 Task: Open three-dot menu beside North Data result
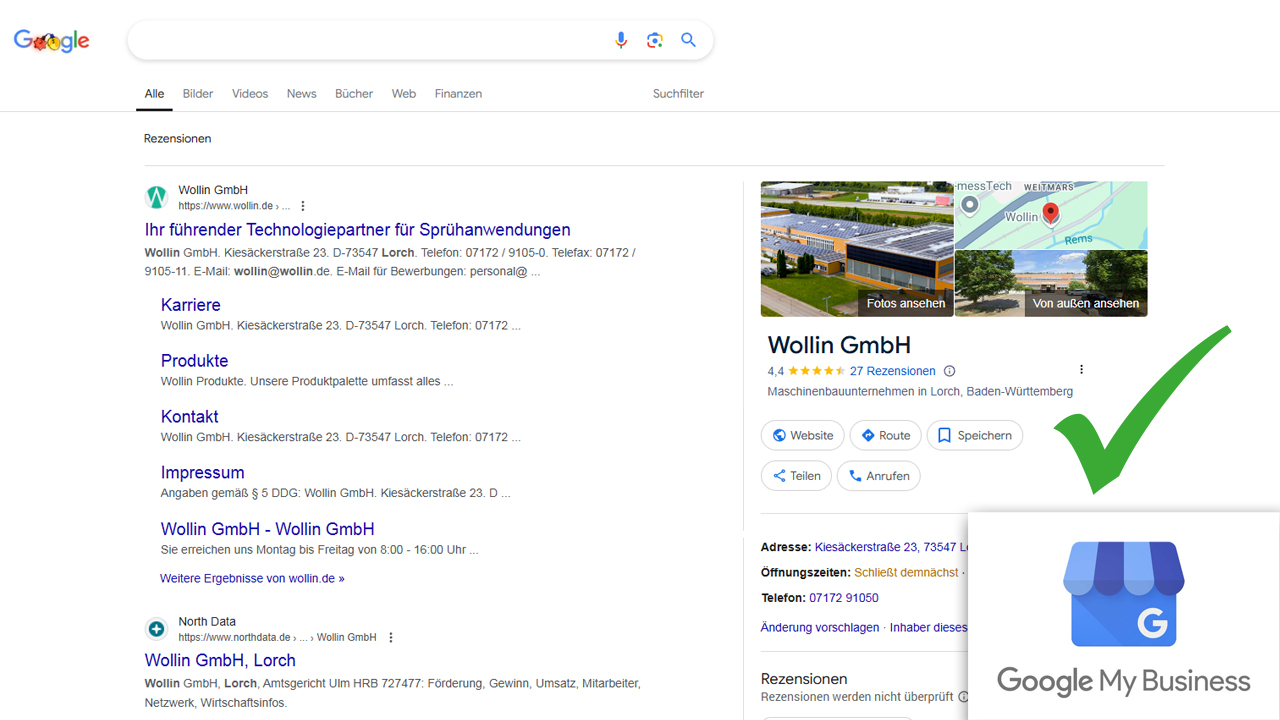391,637
